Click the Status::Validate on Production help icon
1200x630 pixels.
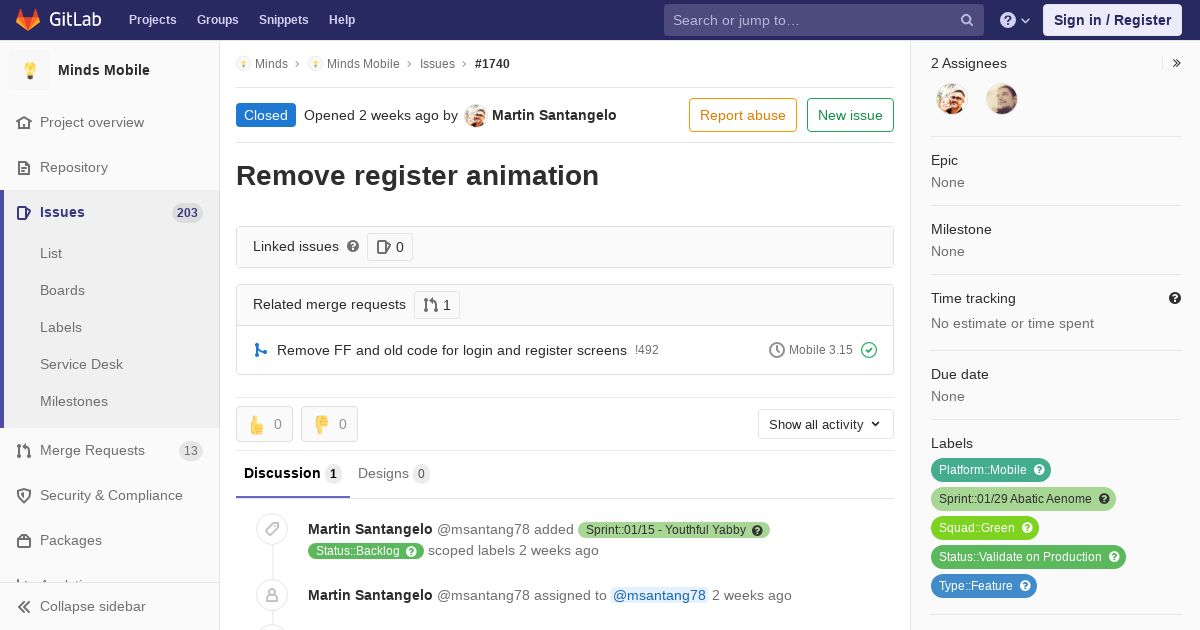1114,557
